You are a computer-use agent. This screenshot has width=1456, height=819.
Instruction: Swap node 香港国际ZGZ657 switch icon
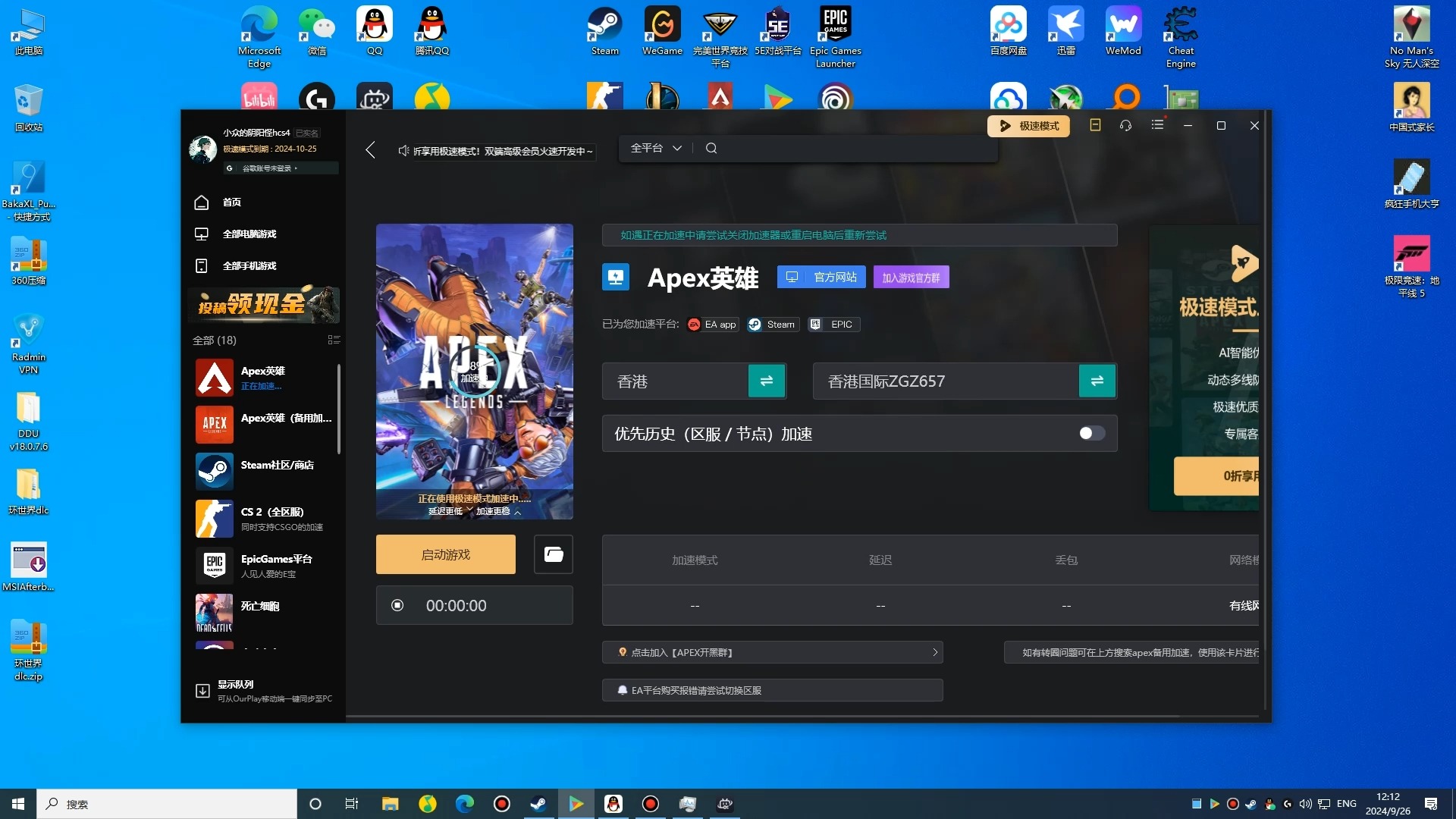click(1097, 381)
